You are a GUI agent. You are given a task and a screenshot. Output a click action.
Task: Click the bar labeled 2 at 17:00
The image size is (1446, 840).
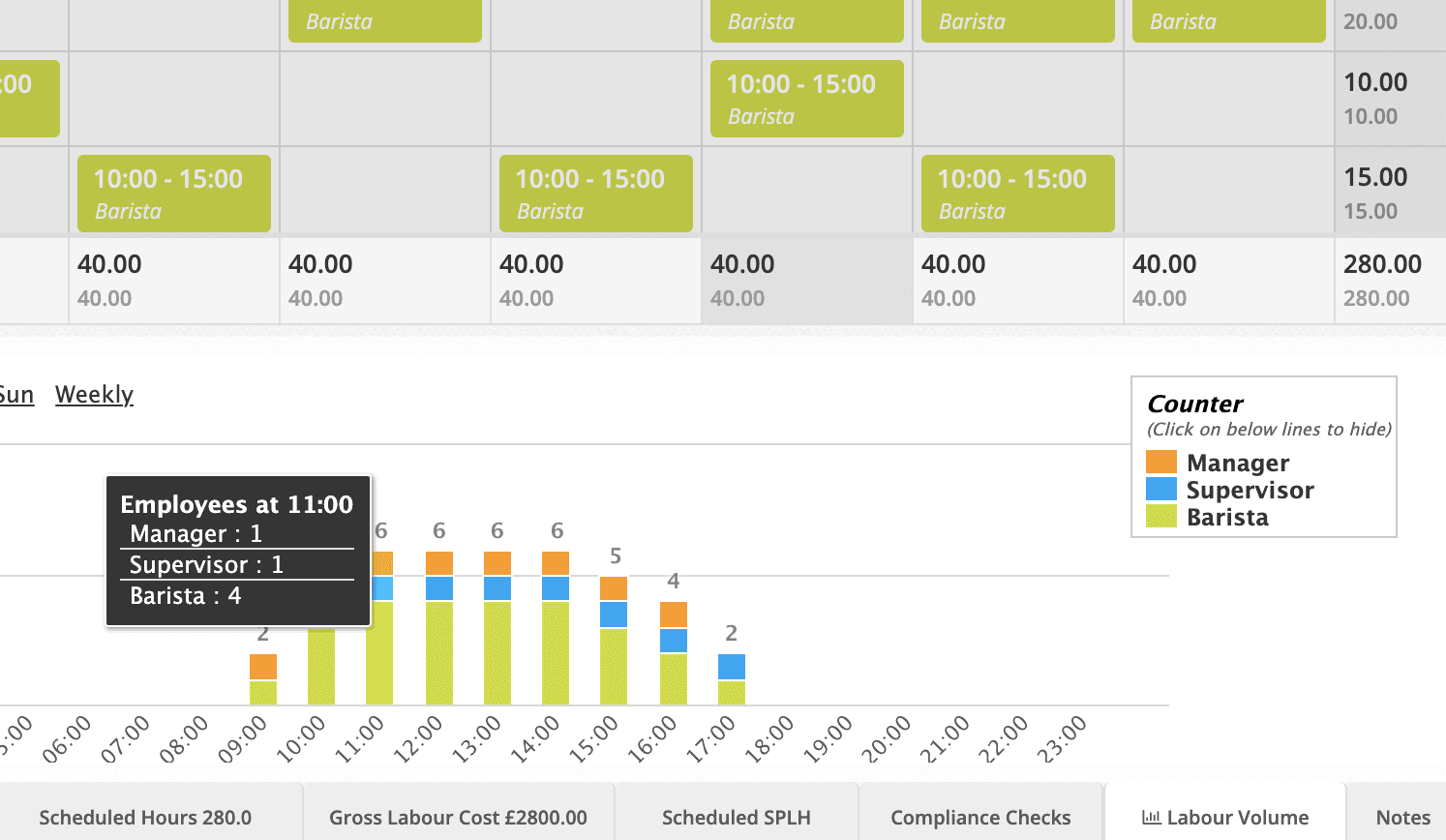[730, 677]
